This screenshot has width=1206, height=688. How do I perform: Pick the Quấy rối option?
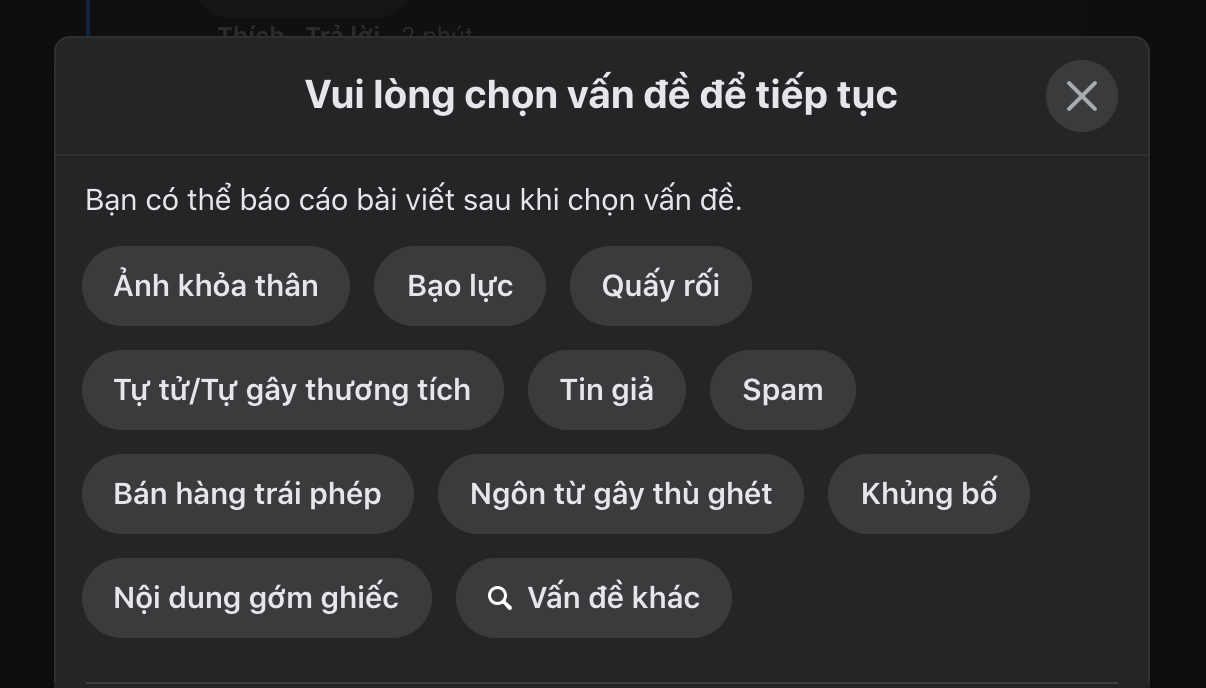(660, 286)
